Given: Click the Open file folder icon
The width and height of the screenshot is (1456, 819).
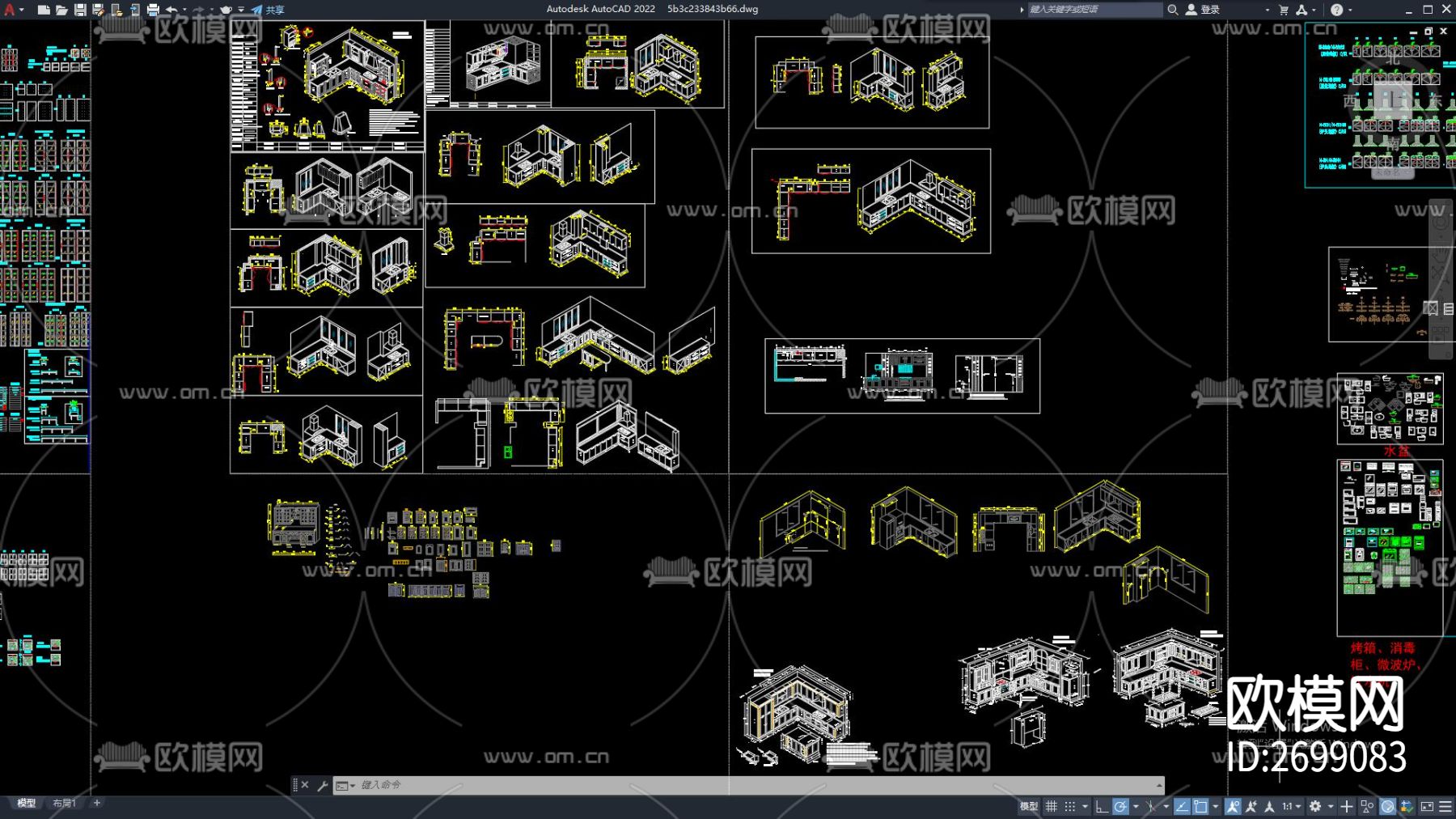Looking at the screenshot, I should click(x=61, y=10).
